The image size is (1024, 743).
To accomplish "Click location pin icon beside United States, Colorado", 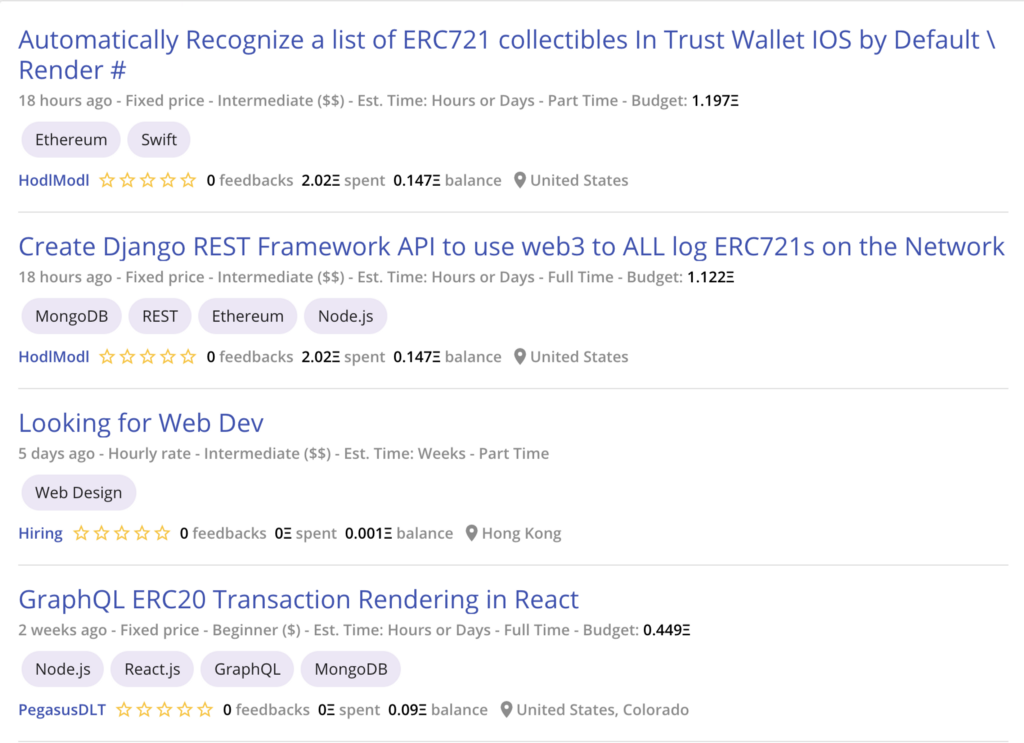I will click(507, 710).
